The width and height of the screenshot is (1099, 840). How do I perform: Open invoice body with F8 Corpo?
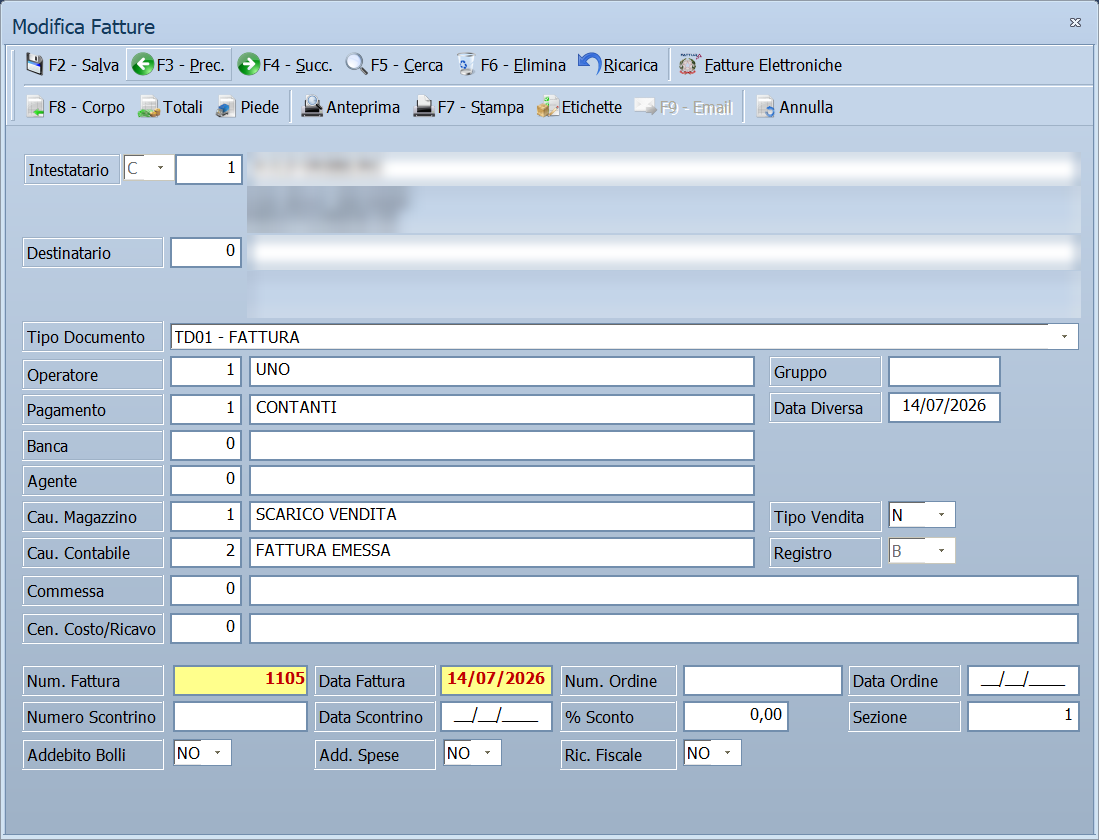point(75,107)
